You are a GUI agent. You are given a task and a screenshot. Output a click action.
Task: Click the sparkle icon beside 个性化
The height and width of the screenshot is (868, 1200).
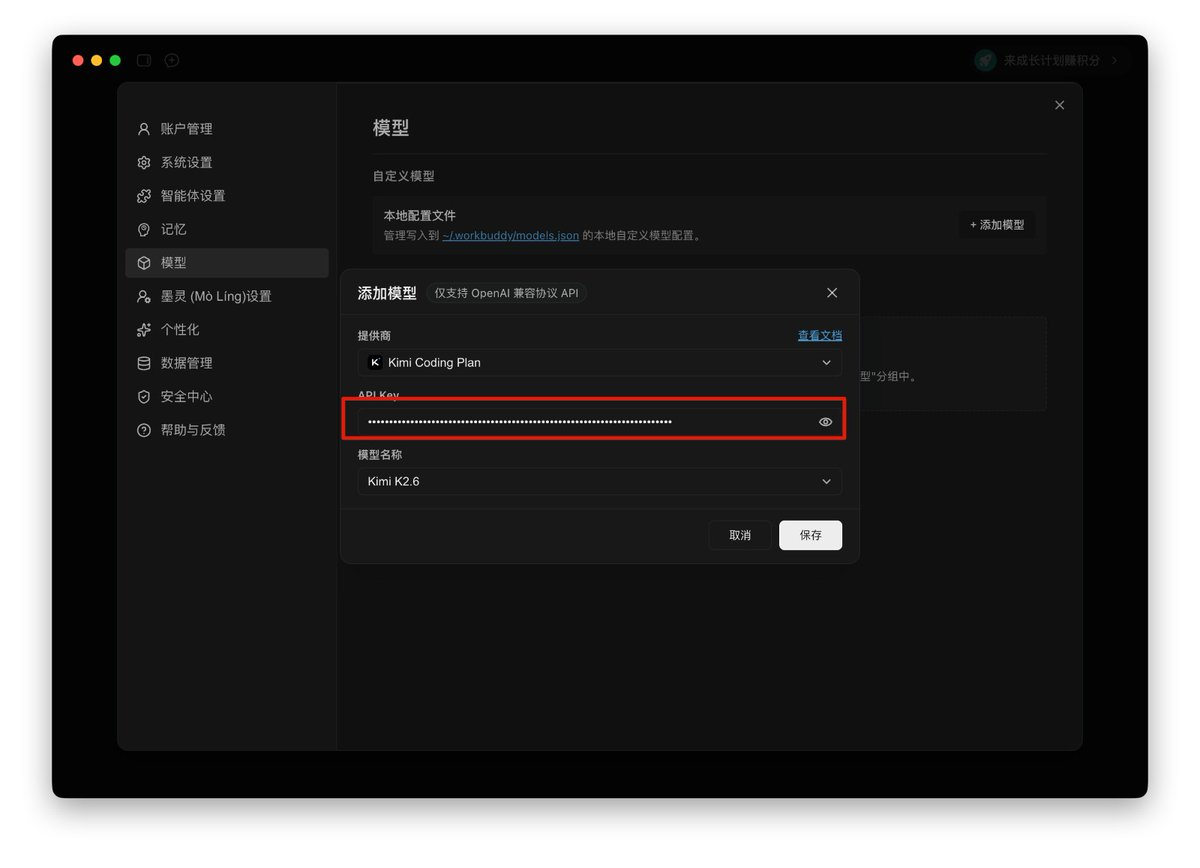144,330
